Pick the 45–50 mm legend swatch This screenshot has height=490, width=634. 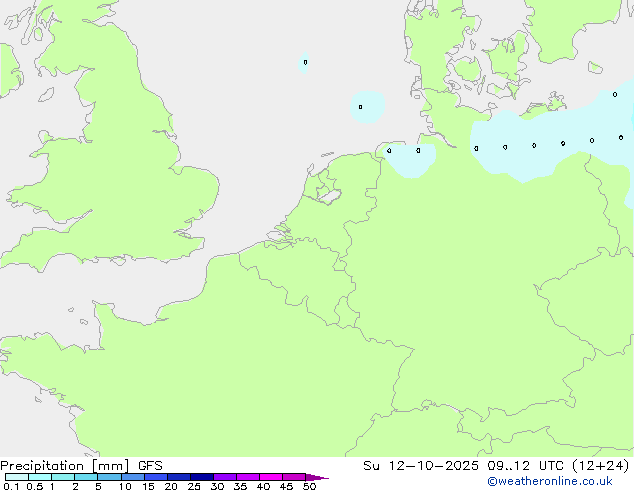(294, 477)
